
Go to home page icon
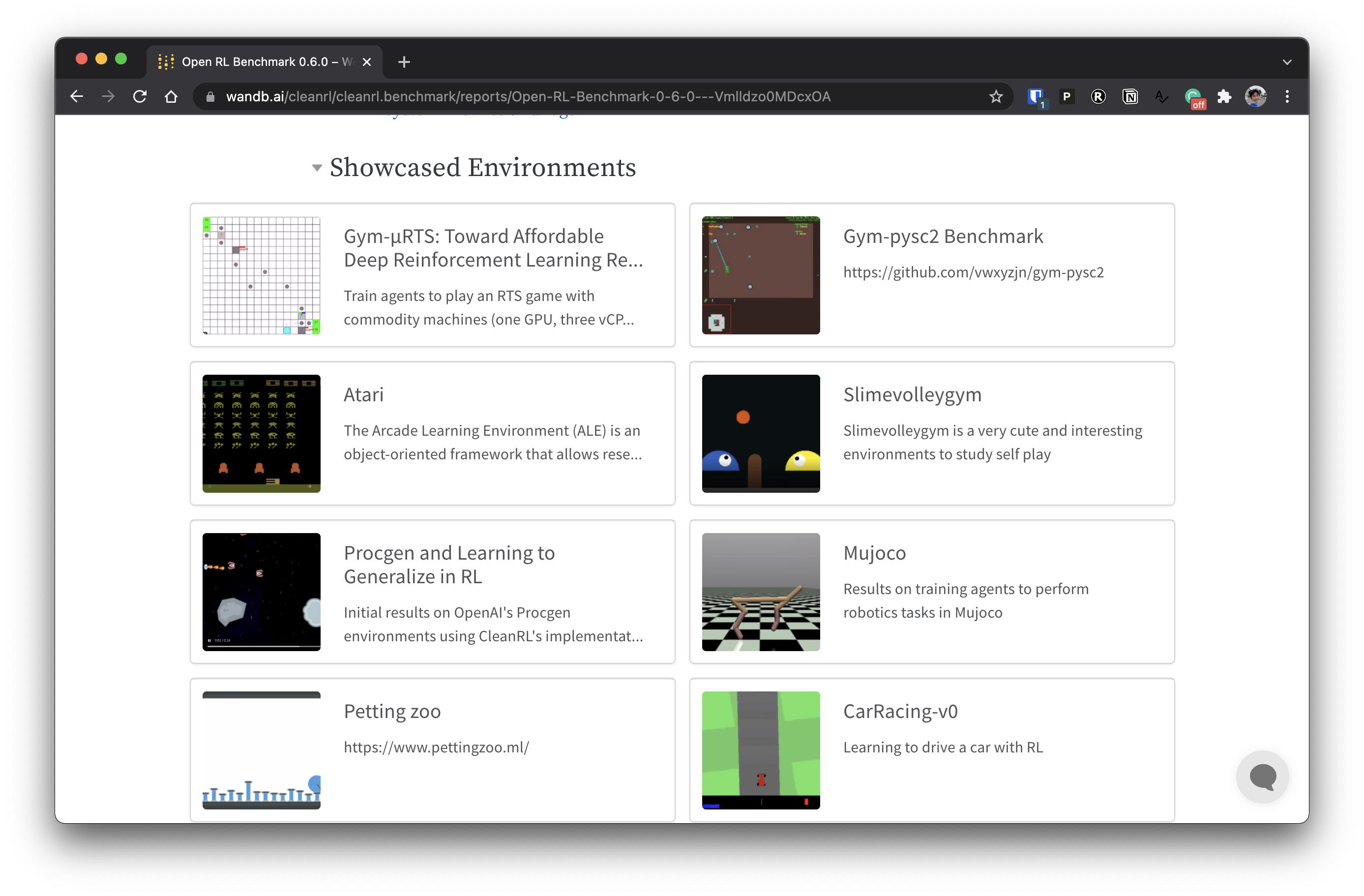tap(171, 96)
